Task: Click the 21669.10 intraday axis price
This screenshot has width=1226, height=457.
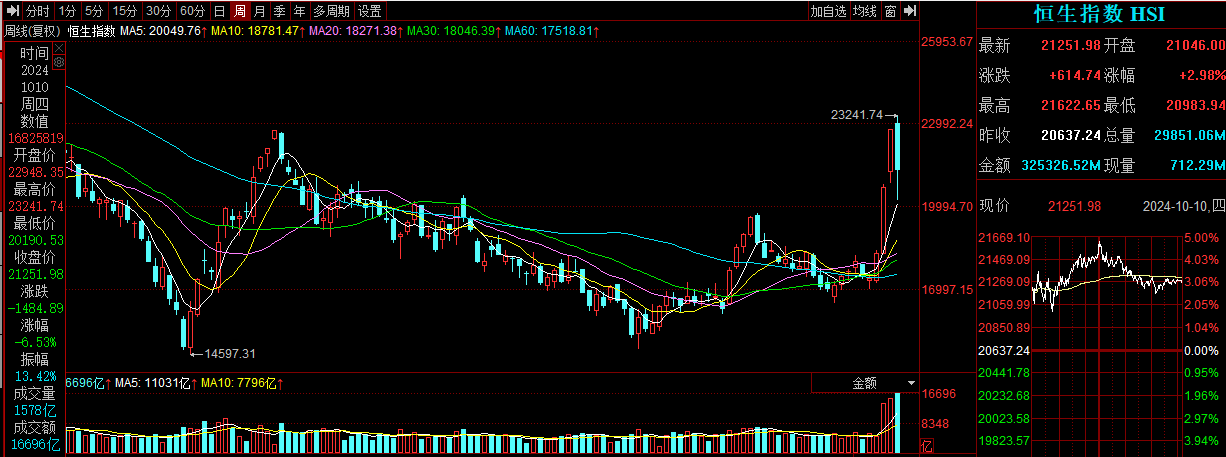Action: (1005, 238)
